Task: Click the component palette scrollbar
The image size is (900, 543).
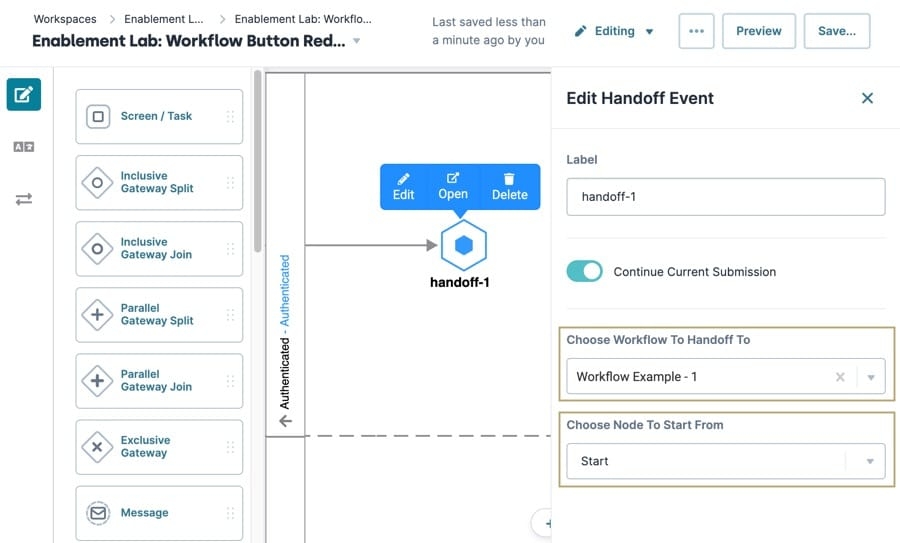Action: coord(258,161)
